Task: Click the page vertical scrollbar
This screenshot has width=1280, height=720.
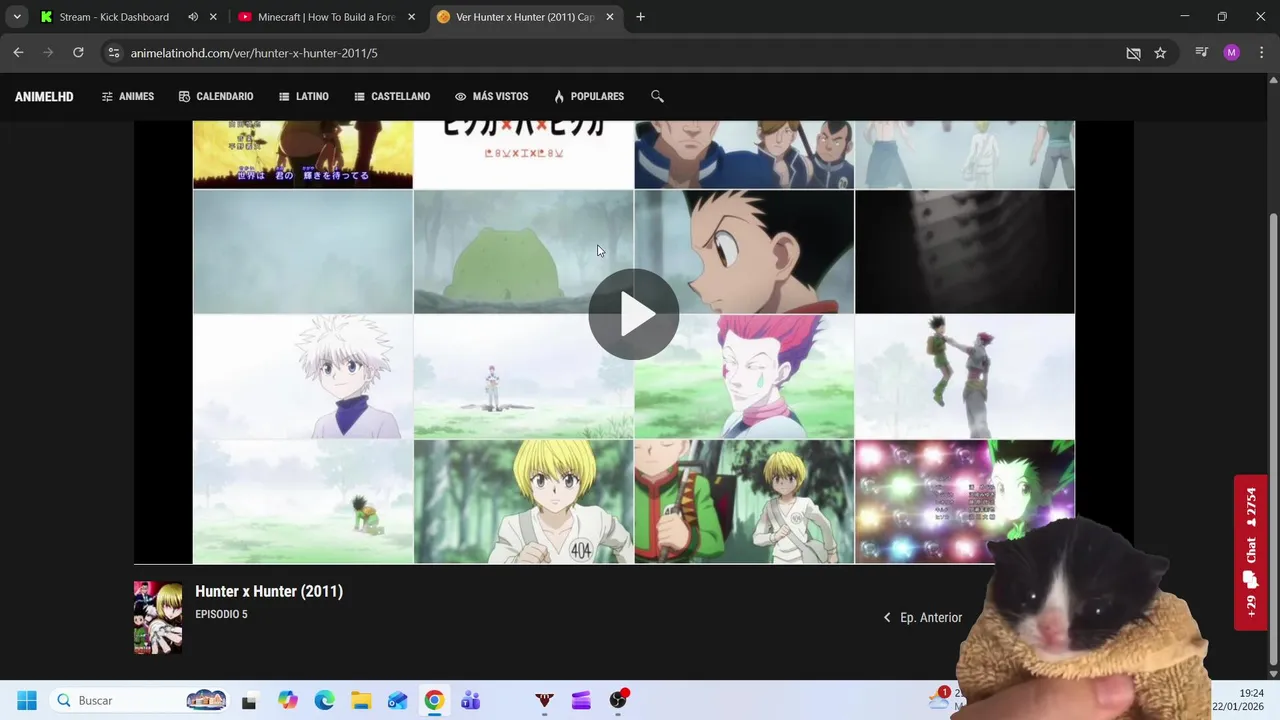Action: [x=1273, y=438]
